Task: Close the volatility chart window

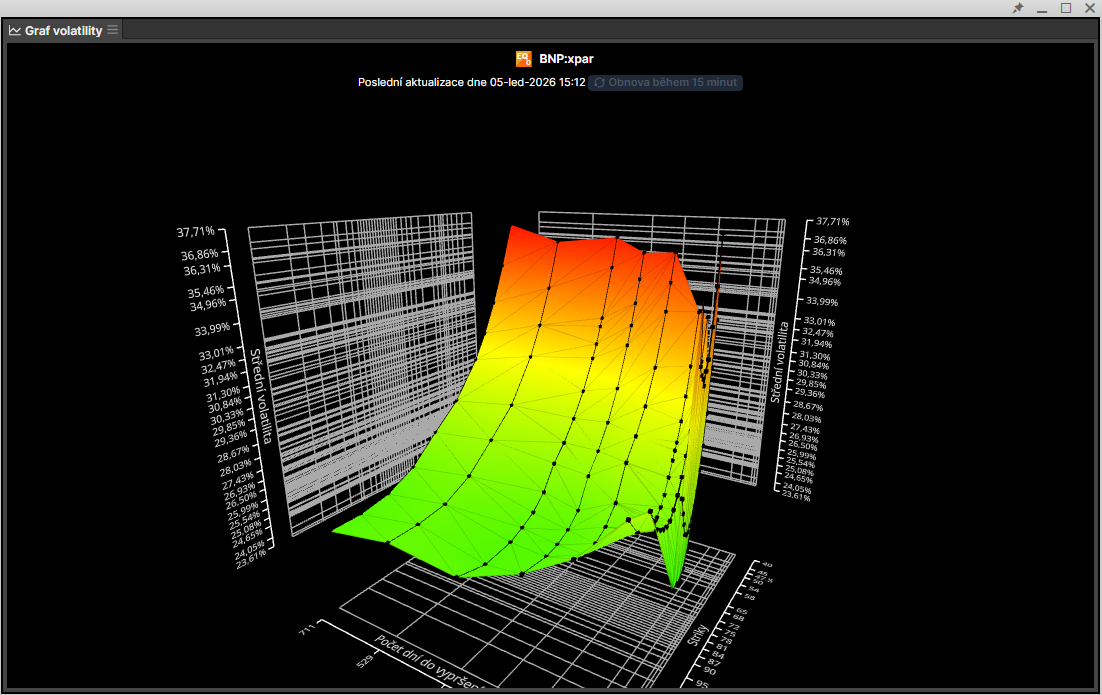Action: 1089,8
